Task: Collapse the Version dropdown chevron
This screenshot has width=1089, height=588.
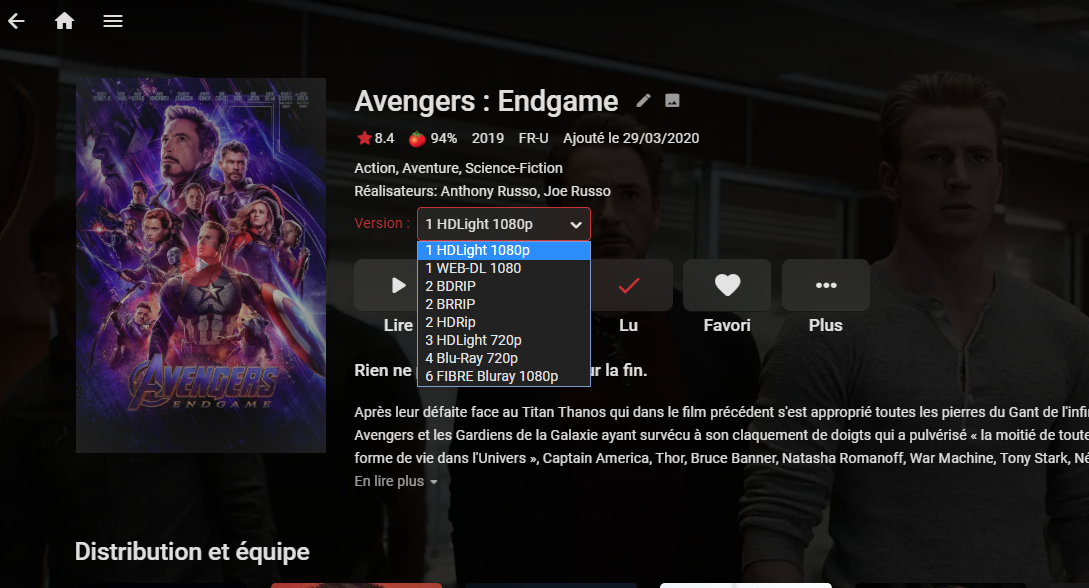Action: pyautogui.click(x=576, y=224)
